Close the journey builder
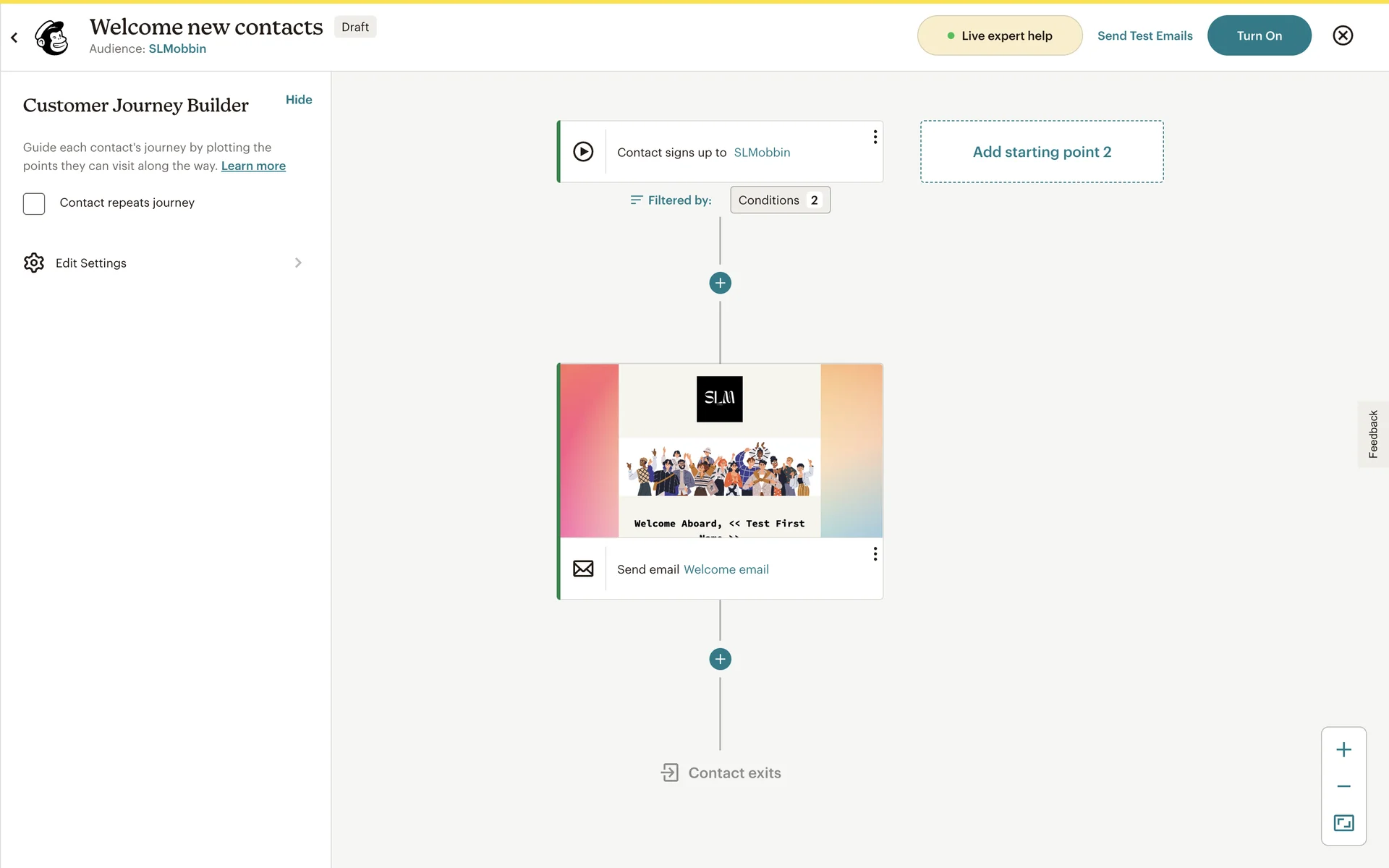 1343,35
